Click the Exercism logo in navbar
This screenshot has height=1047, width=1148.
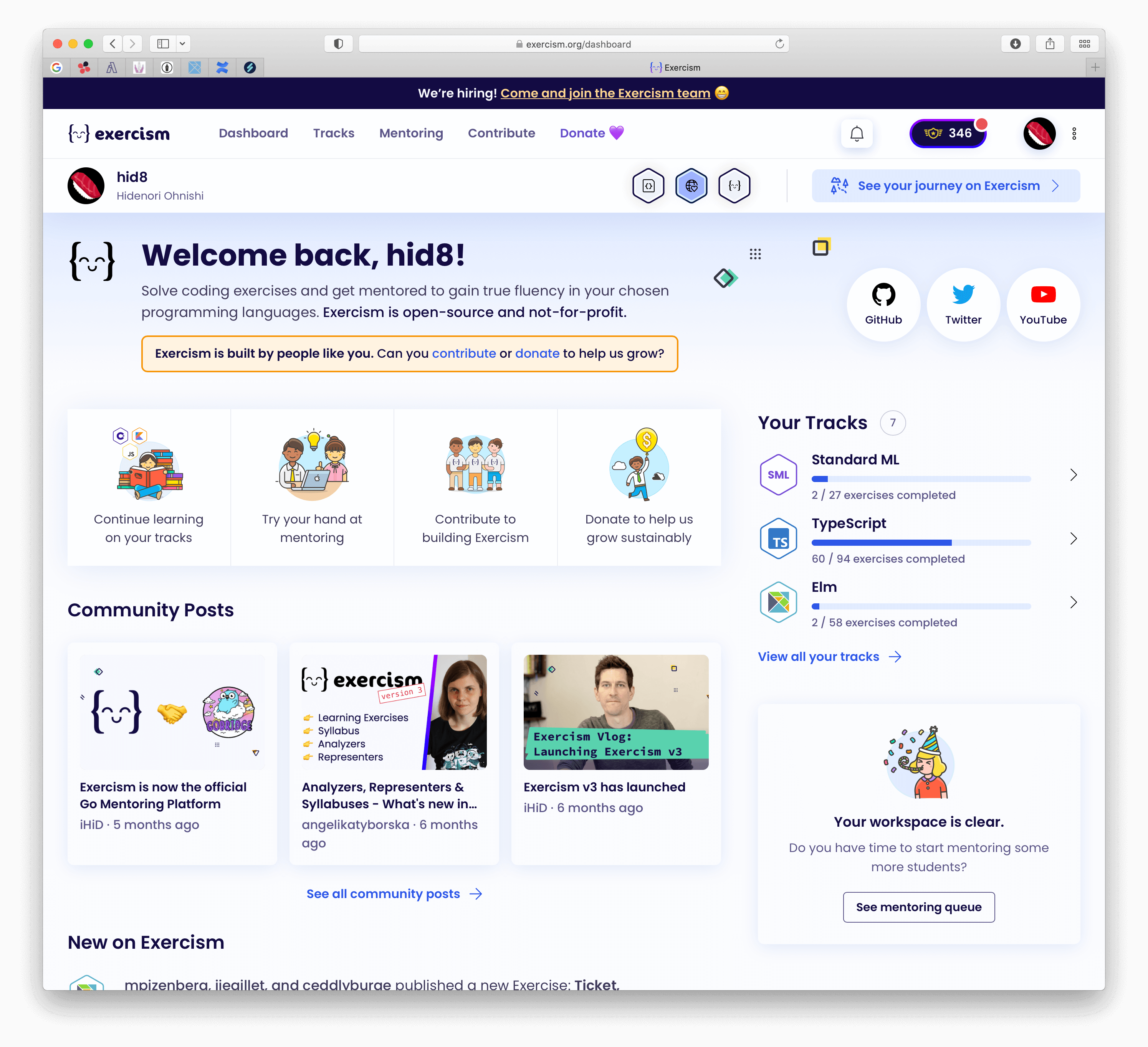(119, 134)
